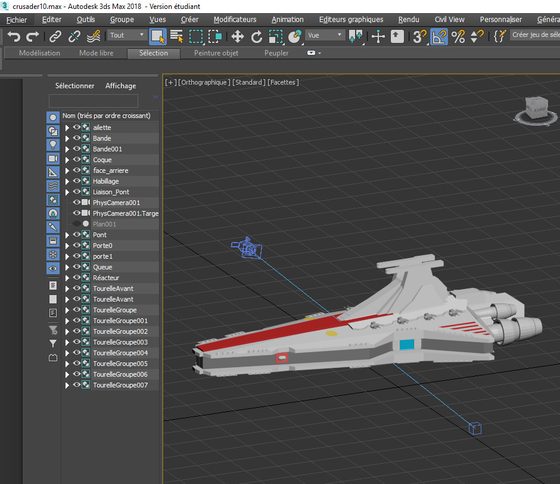Screen dimensions: 560x484
Task: Expand the TourelleGroupe003 tree node
Action: click(67, 342)
